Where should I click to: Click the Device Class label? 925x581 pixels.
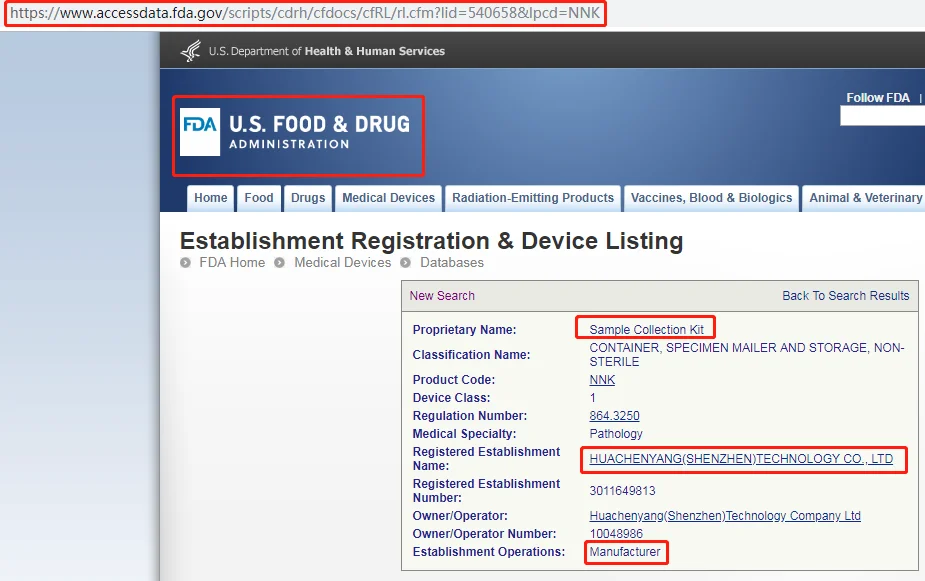click(451, 398)
